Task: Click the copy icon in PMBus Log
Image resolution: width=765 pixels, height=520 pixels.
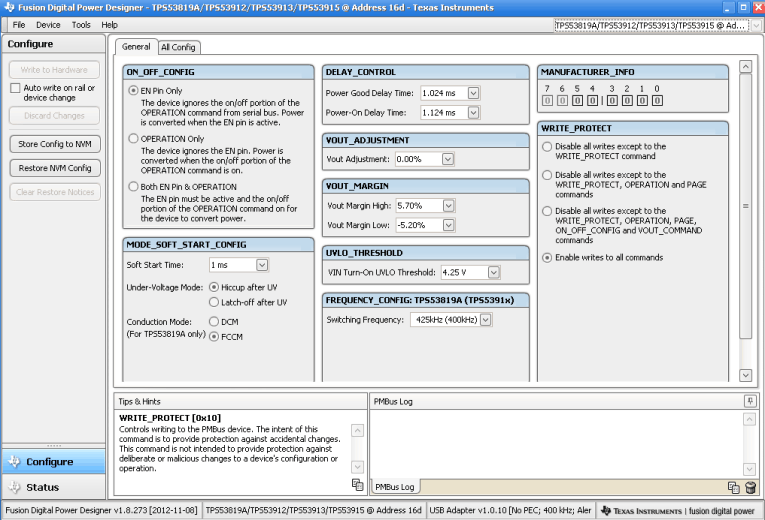Action: click(734, 487)
